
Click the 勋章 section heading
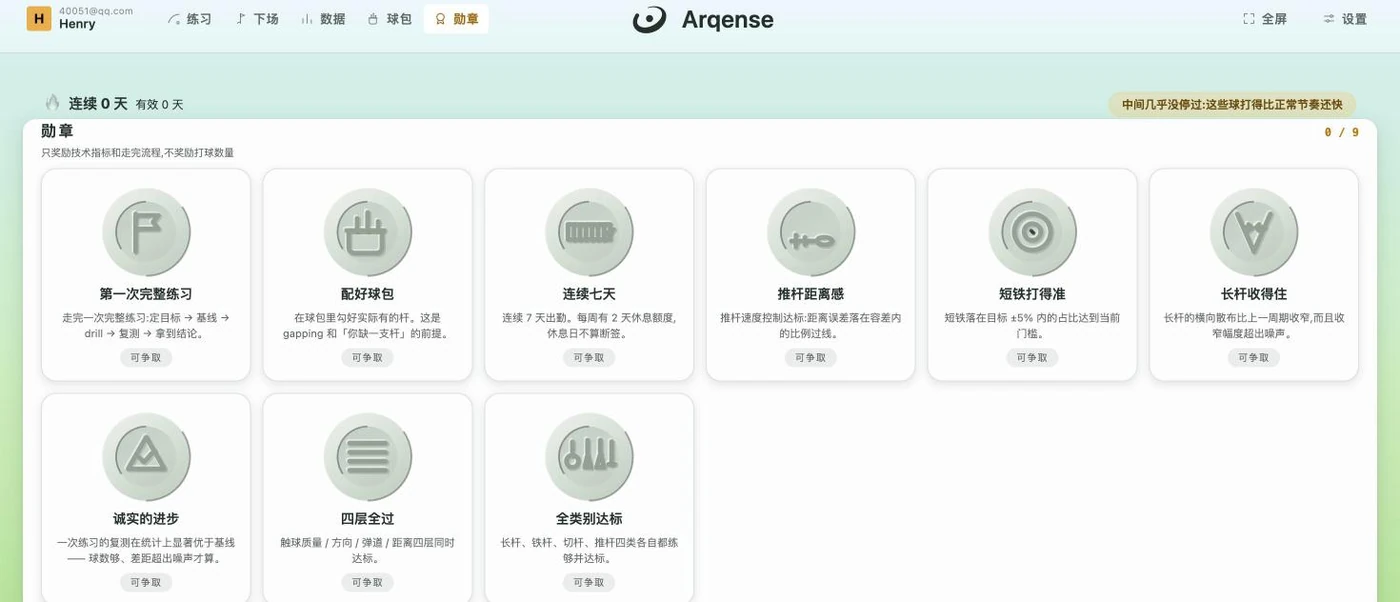tap(57, 131)
